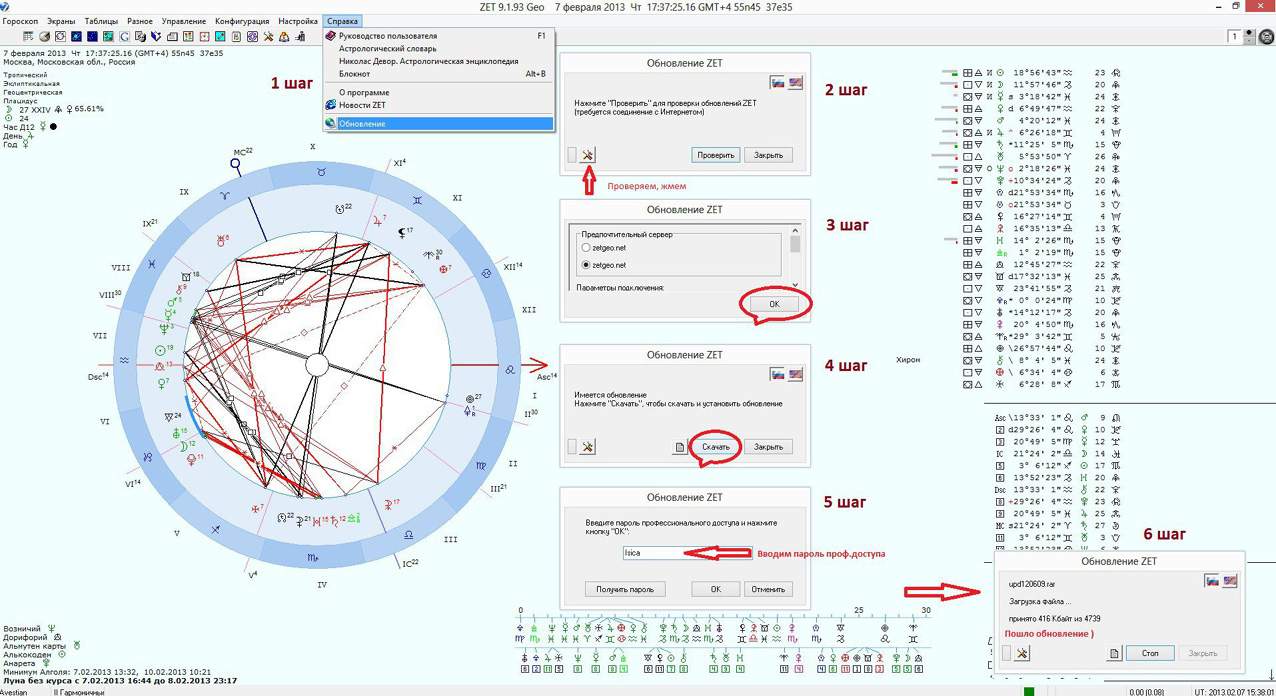Image resolution: width=1276 pixels, height=696 pixels.
Task: Select the unselected zetgeo.net server option
Action: click(586, 246)
